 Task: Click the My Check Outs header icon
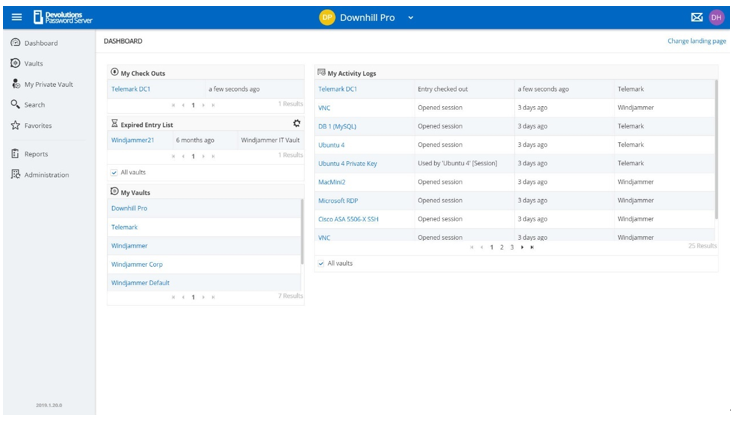pos(114,72)
